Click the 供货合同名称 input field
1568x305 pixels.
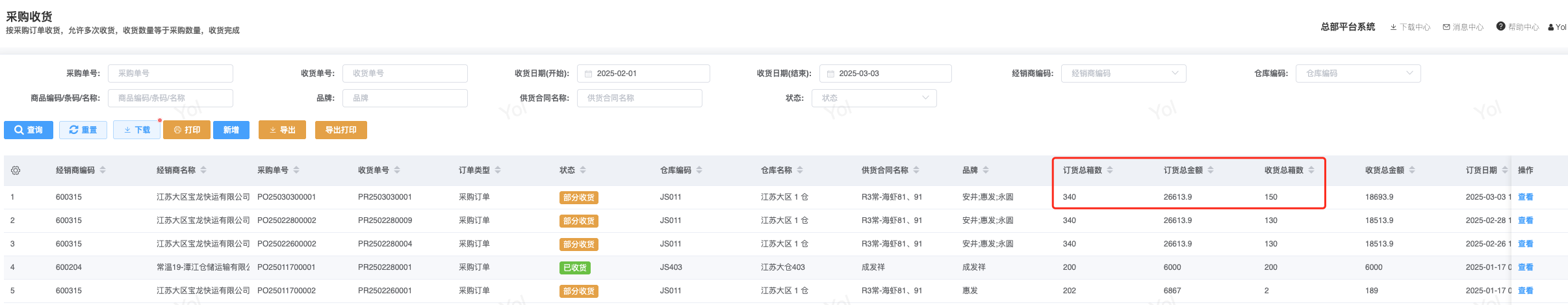(x=639, y=98)
